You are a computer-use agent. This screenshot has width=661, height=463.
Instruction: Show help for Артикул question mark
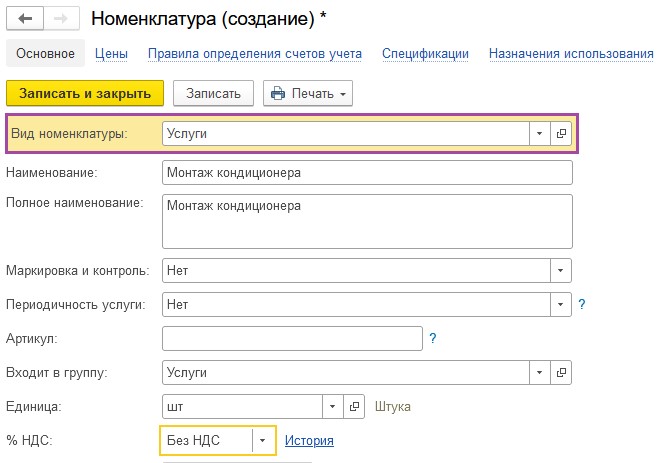tap(433, 338)
